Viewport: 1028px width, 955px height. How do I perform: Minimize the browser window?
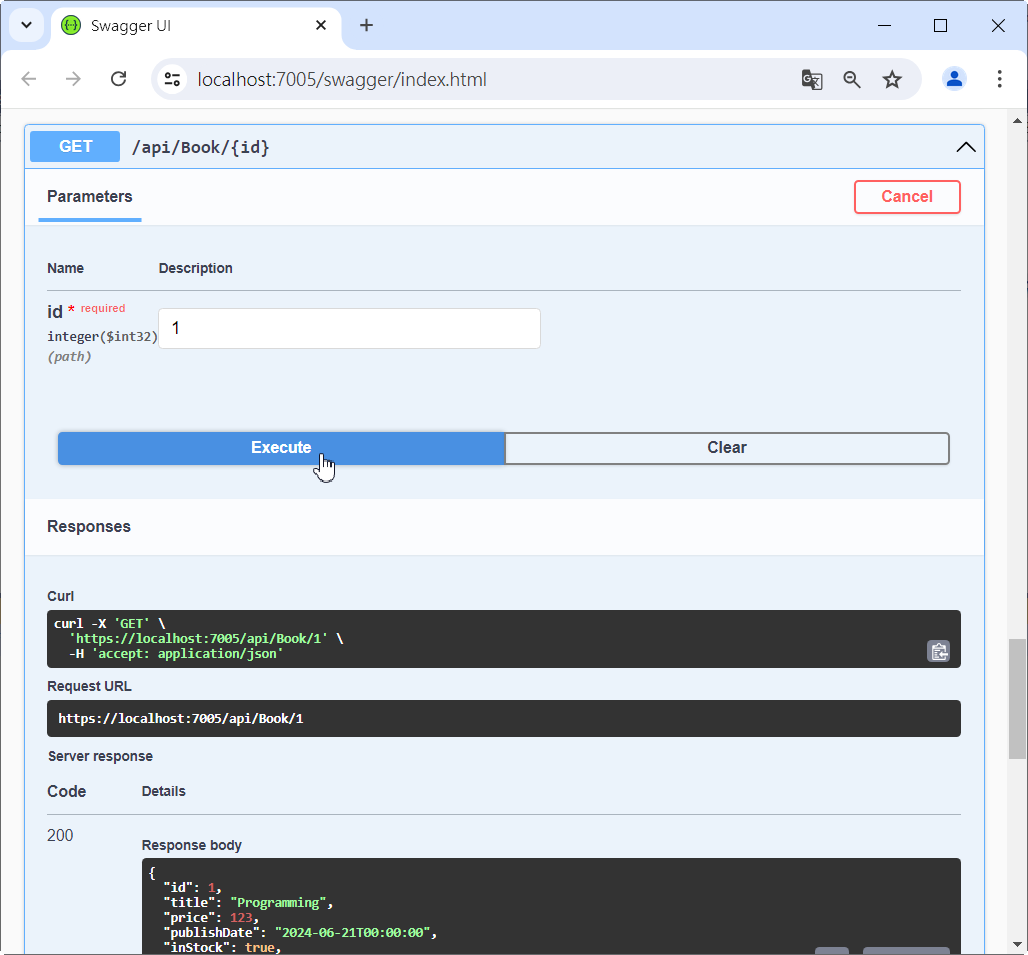point(884,26)
